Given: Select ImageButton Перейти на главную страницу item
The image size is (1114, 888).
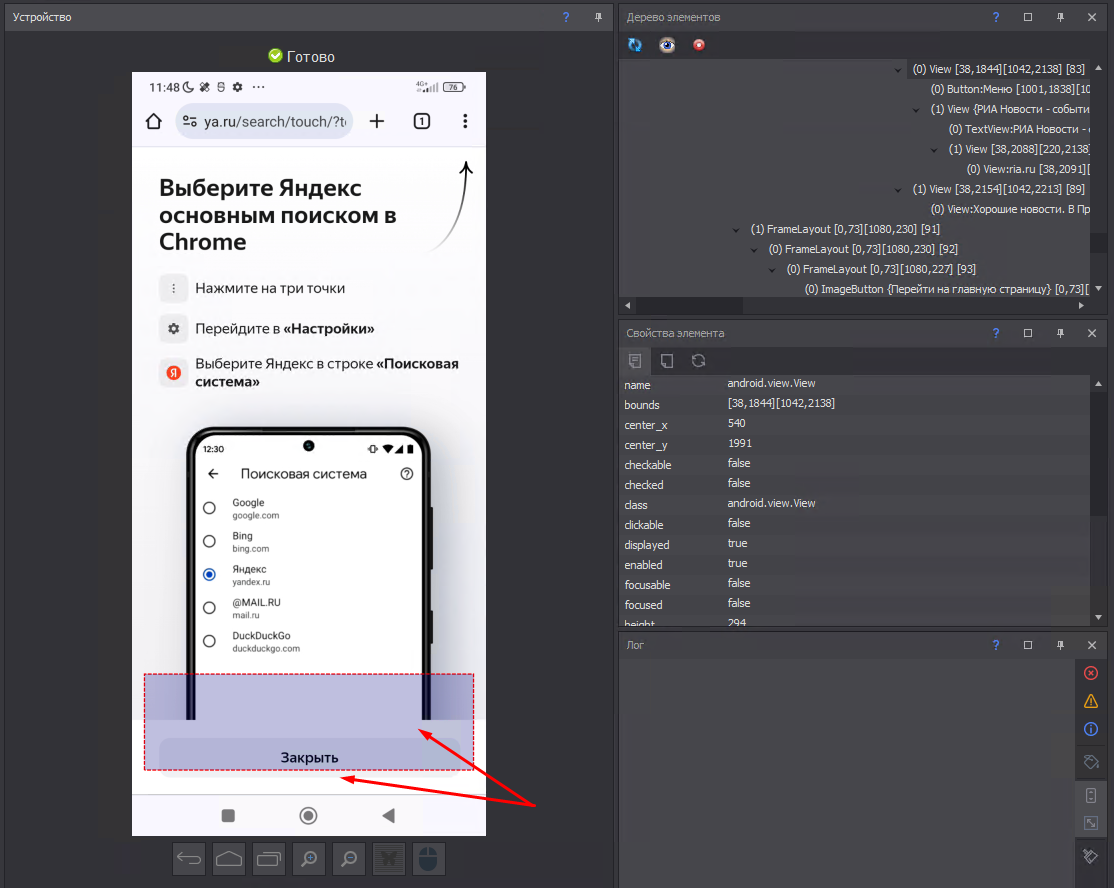Looking at the screenshot, I should (x=947, y=289).
